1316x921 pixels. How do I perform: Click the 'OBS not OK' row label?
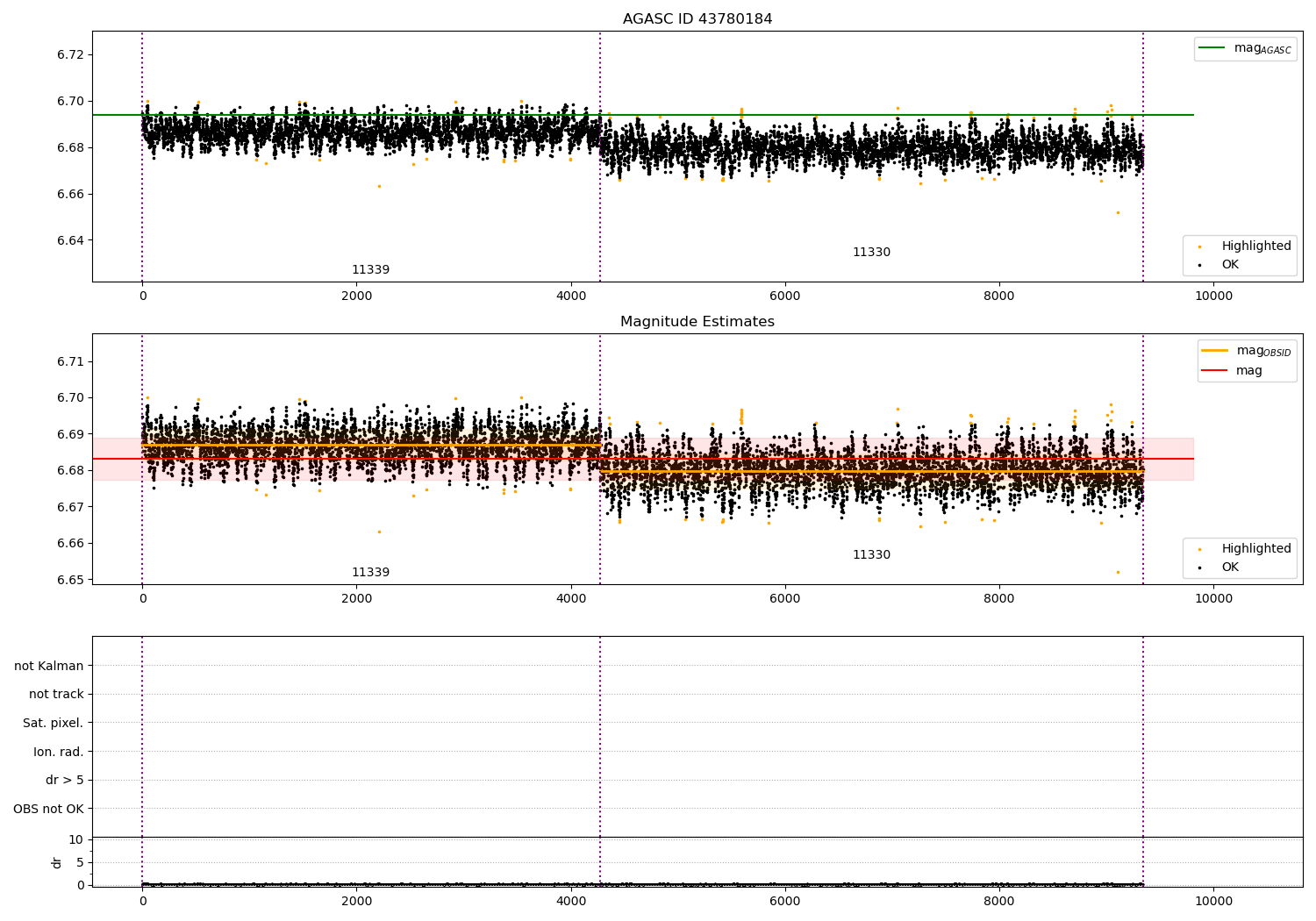[x=48, y=809]
